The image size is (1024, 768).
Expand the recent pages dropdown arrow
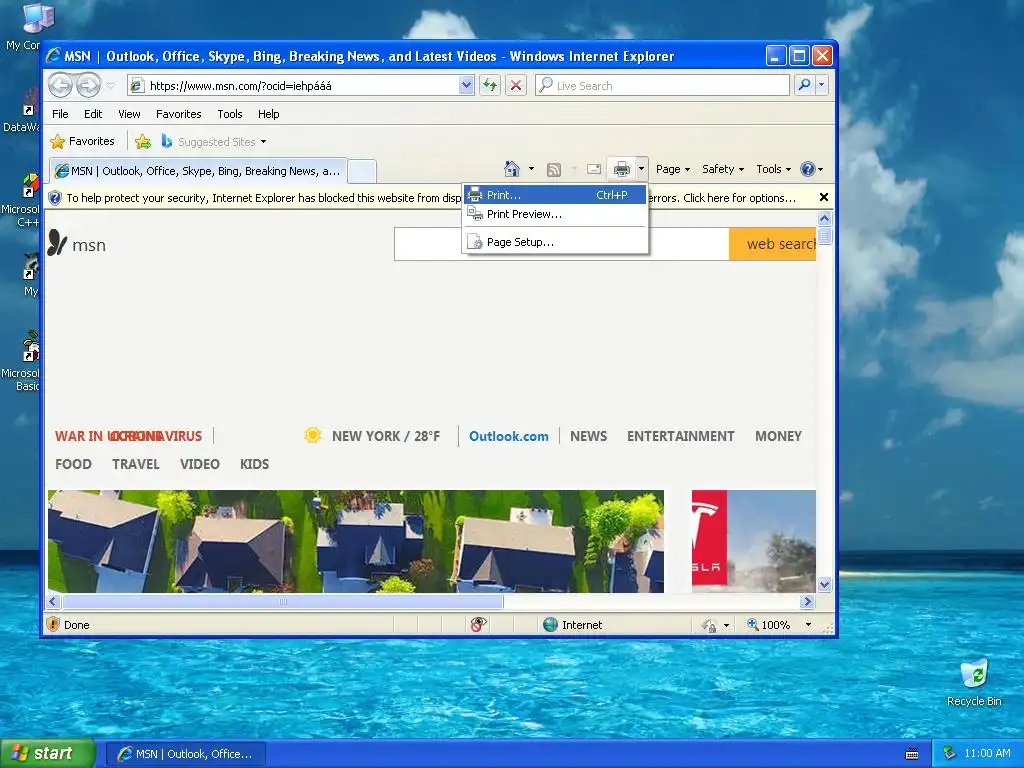[x=110, y=86]
